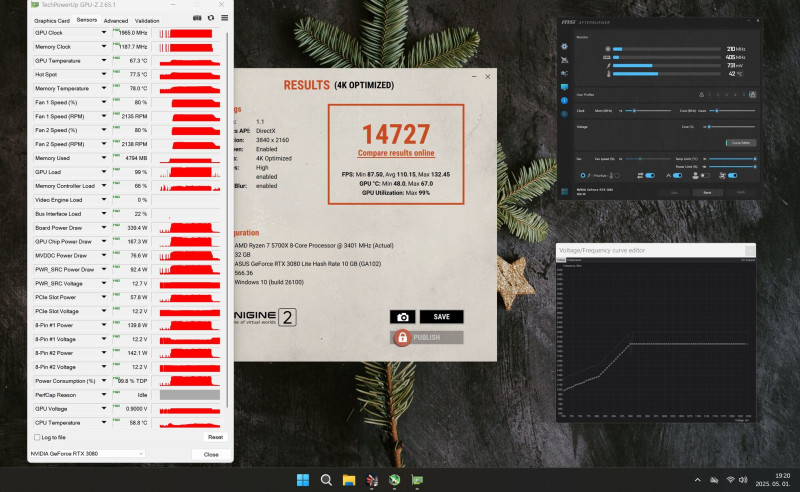This screenshot has height=492, width=800.
Task: Select Afterburner profile slot 3
Action: 727,95
